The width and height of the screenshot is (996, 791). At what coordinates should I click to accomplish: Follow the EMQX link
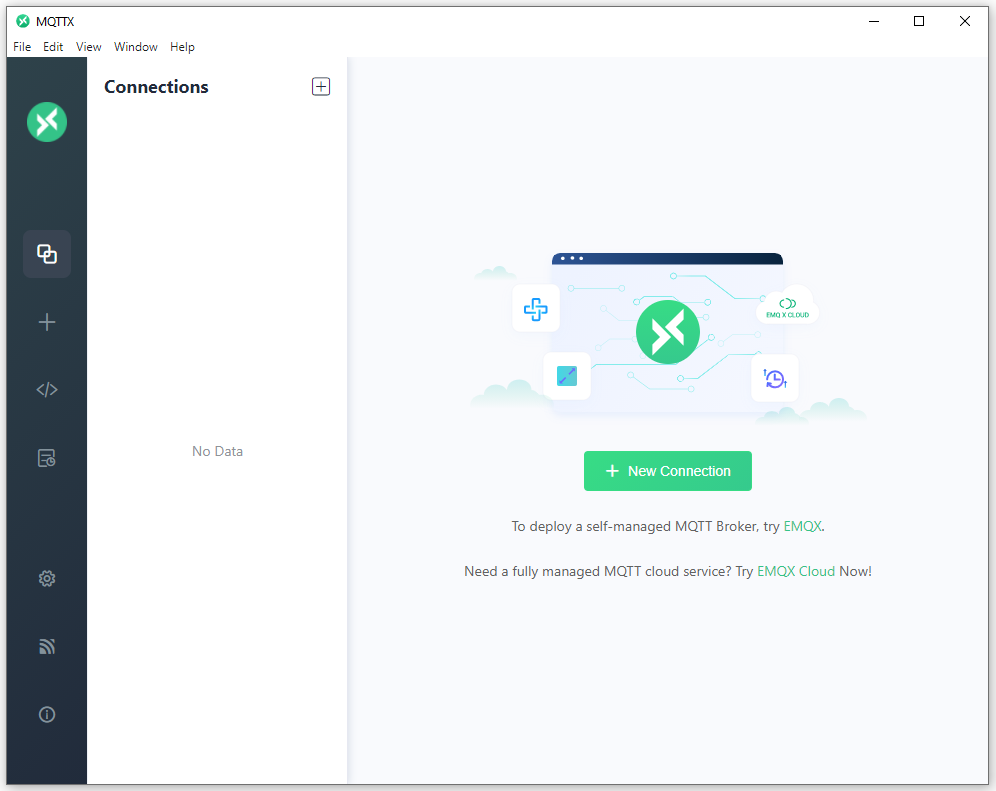tap(802, 526)
